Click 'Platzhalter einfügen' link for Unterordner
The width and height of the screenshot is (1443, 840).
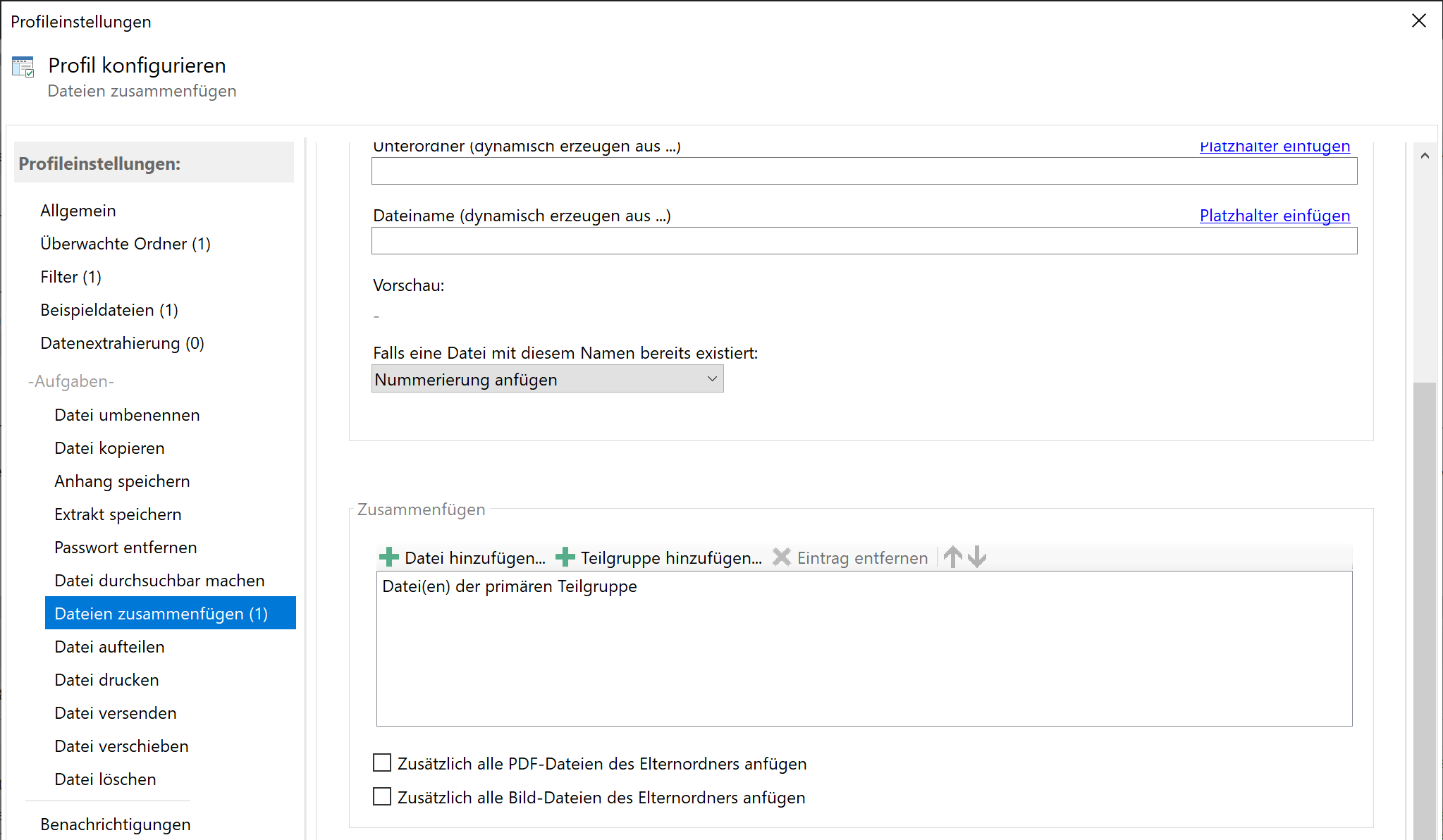click(x=1275, y=145)
